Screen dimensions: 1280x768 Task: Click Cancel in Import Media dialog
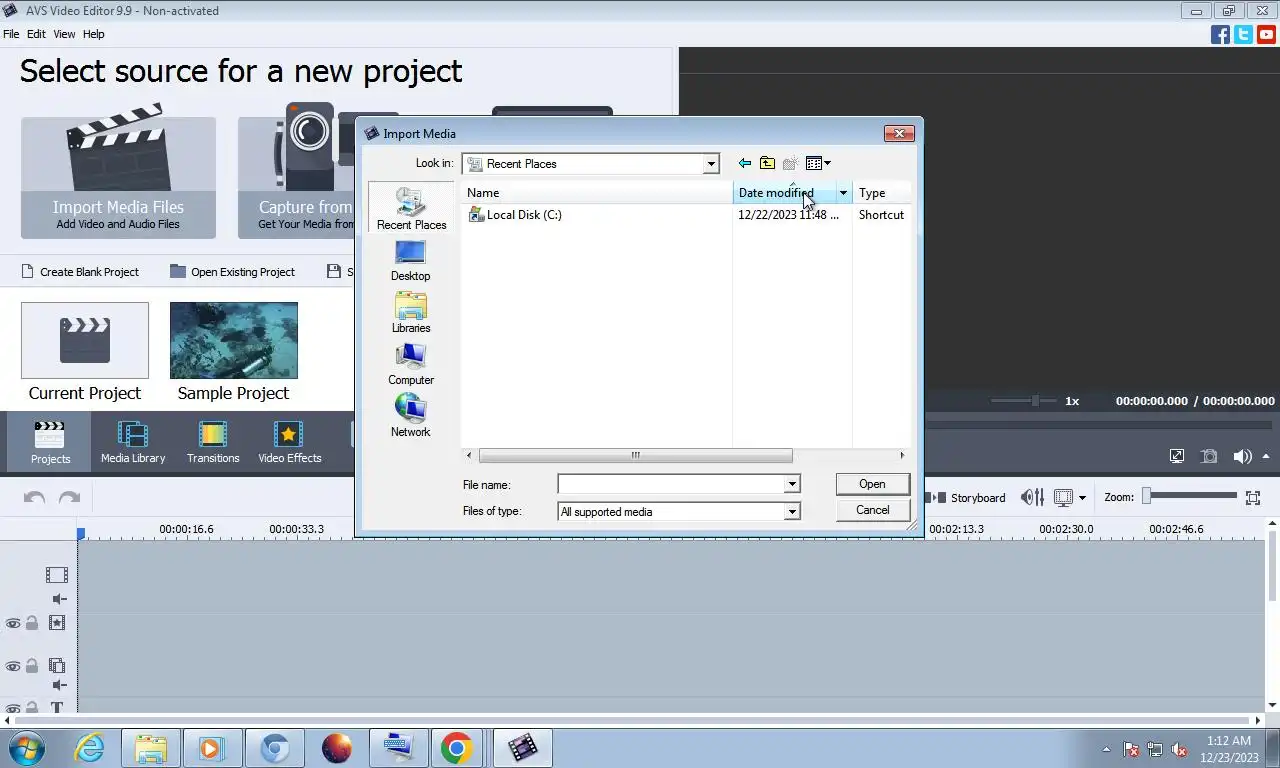click(872, 510)
